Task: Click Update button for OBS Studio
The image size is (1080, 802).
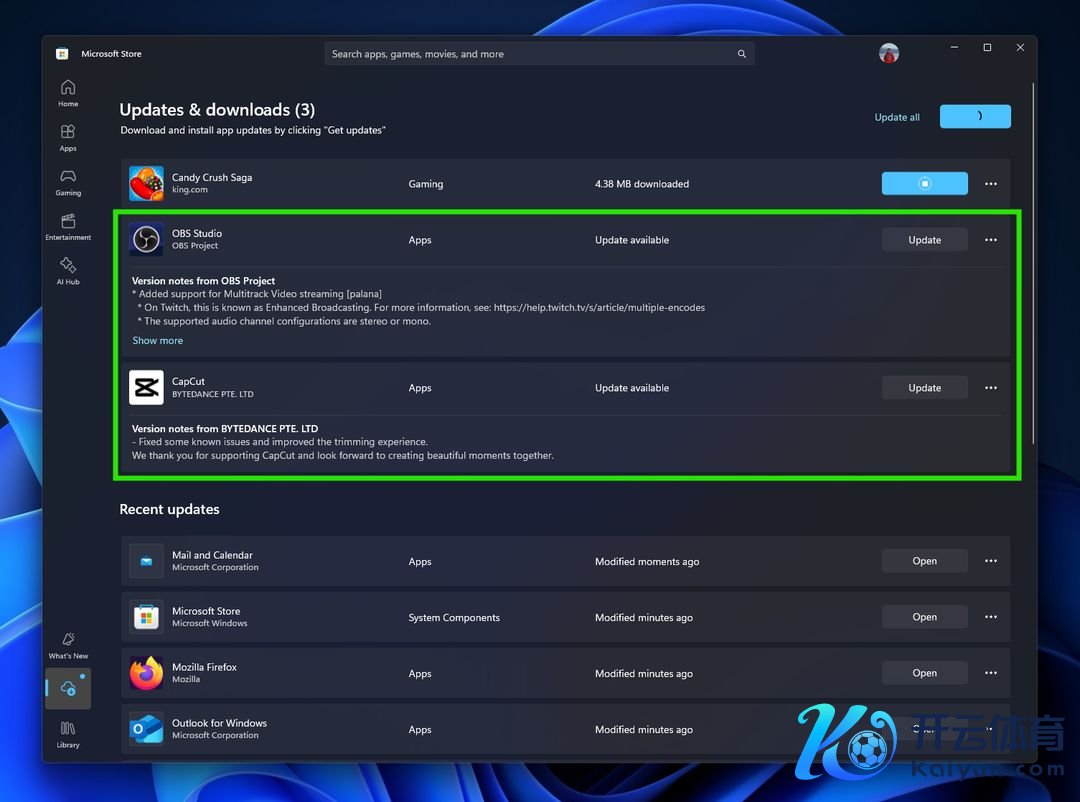Action: point(924,240)
